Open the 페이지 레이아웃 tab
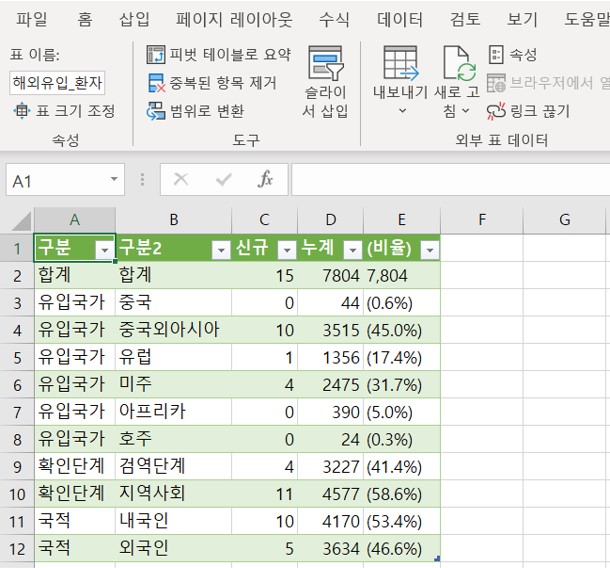The width and height of the screenshot is (610, 568). (x=234, y=19)
